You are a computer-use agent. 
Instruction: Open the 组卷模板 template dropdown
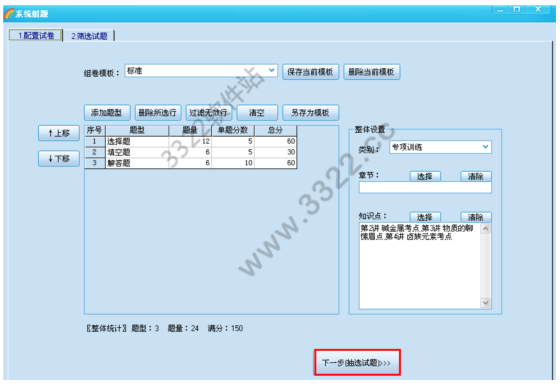pyautogui.click(x=271, y=70)
